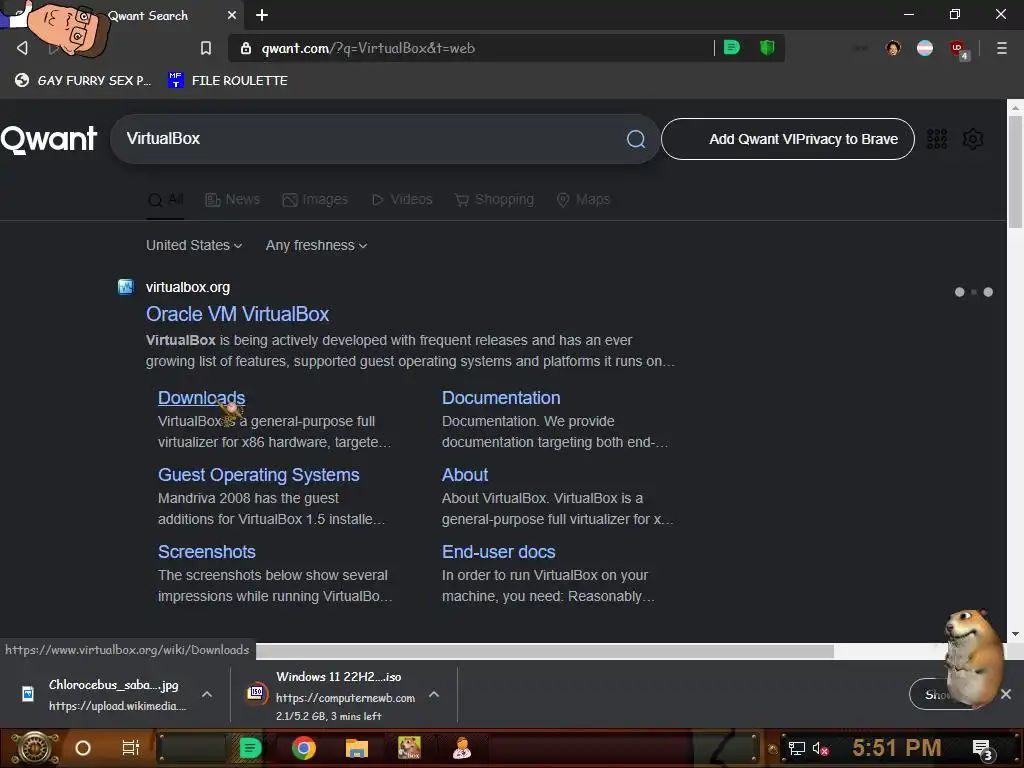Click the network tray icon
1024x768 pixels.
[797, 748]
